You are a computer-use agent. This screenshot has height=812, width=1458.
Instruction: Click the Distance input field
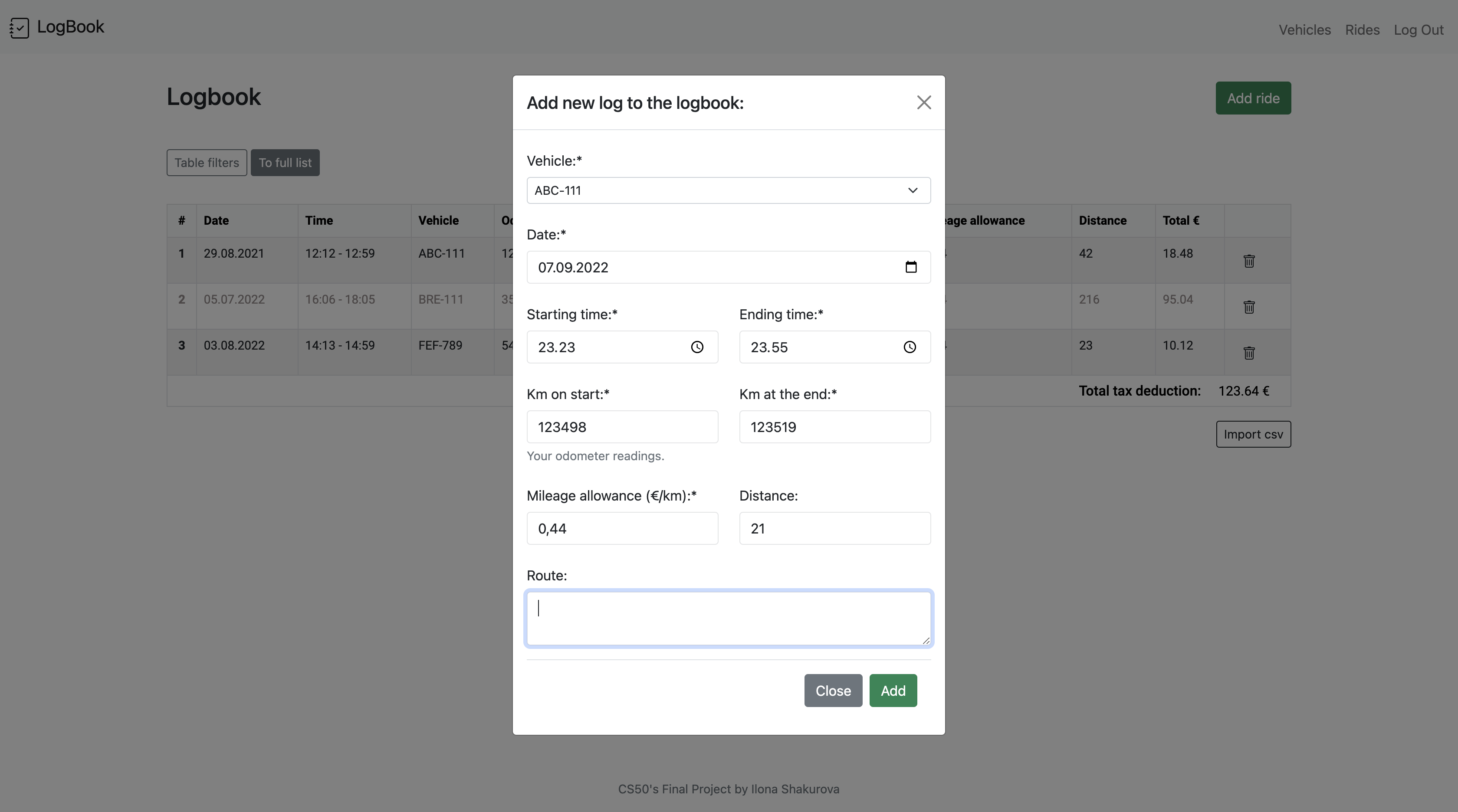pyautogui.click(x=834, y=528)
